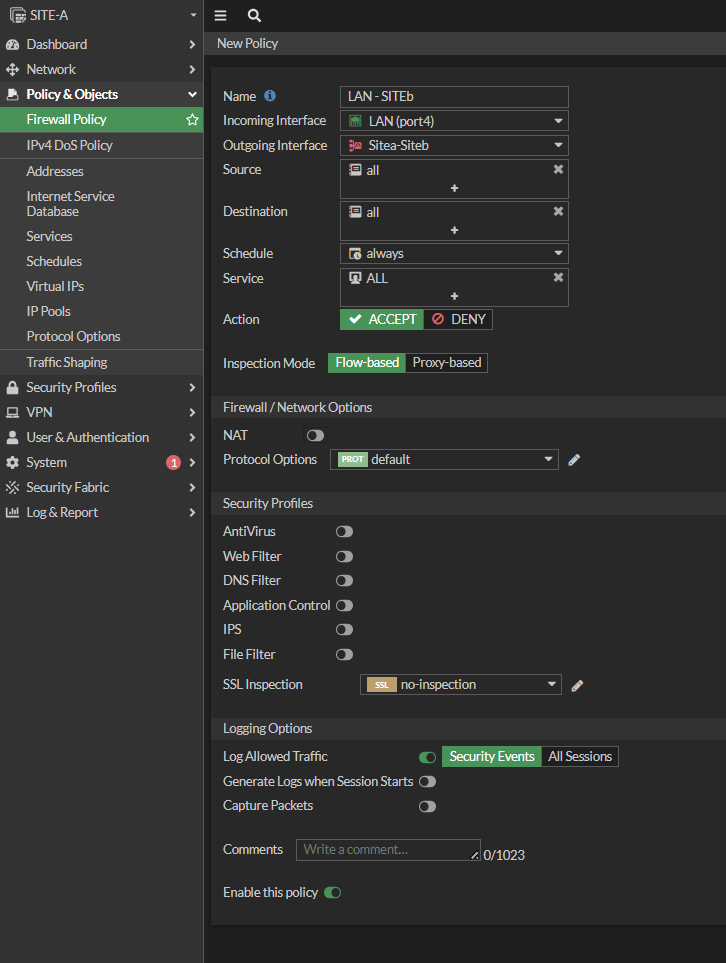Click pencil icon to edit Protocol Options
726x963 pixels.
(x=574, y=460)
